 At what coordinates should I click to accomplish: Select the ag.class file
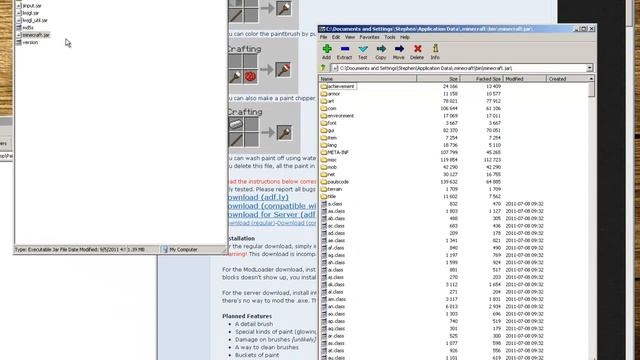(x=333, y=256)
